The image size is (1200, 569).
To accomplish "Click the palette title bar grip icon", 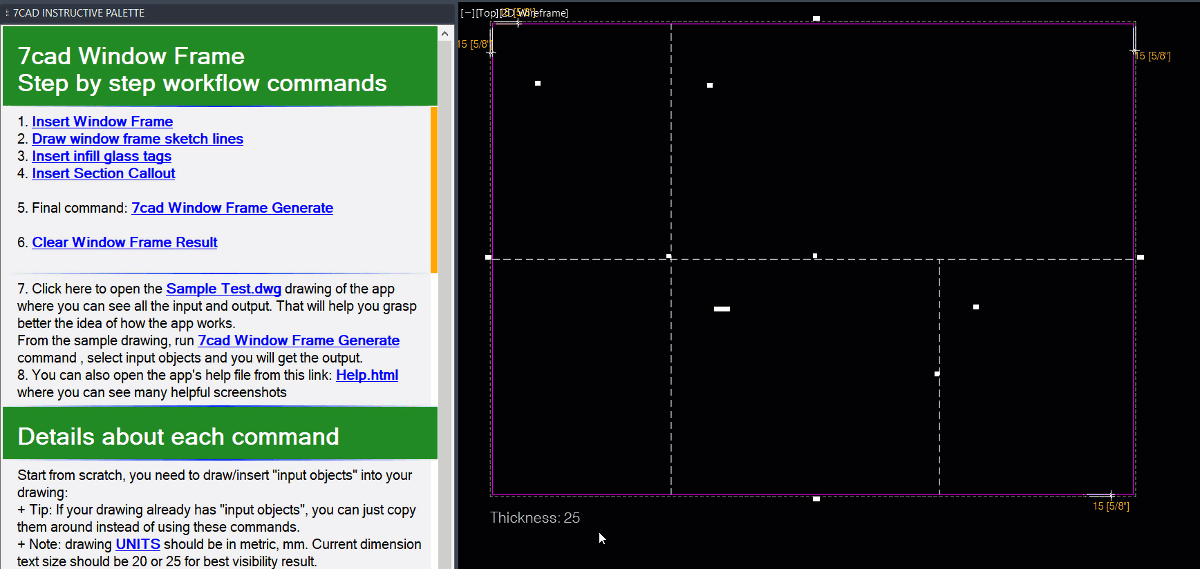I will (7, 13).
